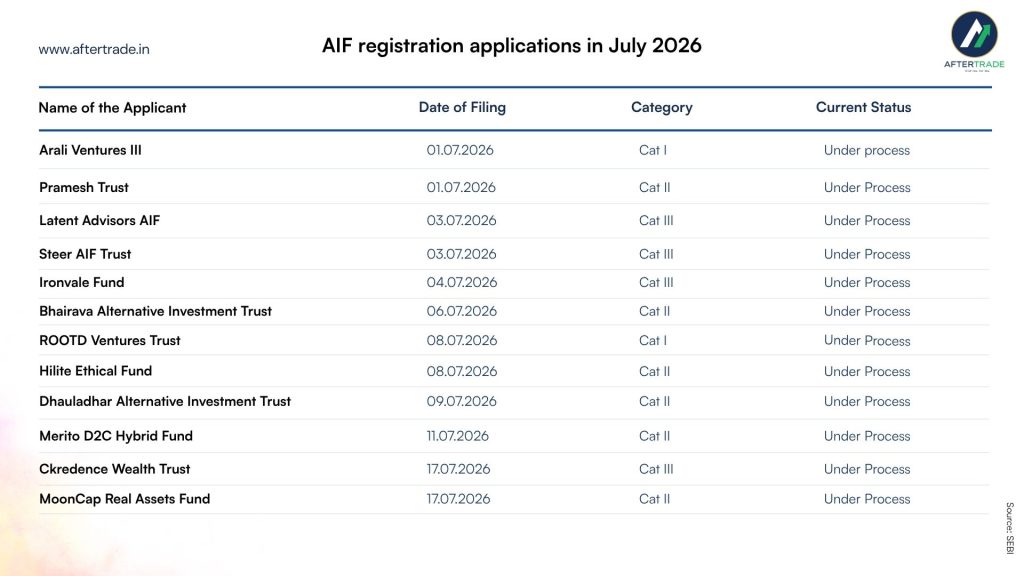1024x576 pixels.
Task: Click the Under Process status of Bhairava Trust
Action: point(867,312)
